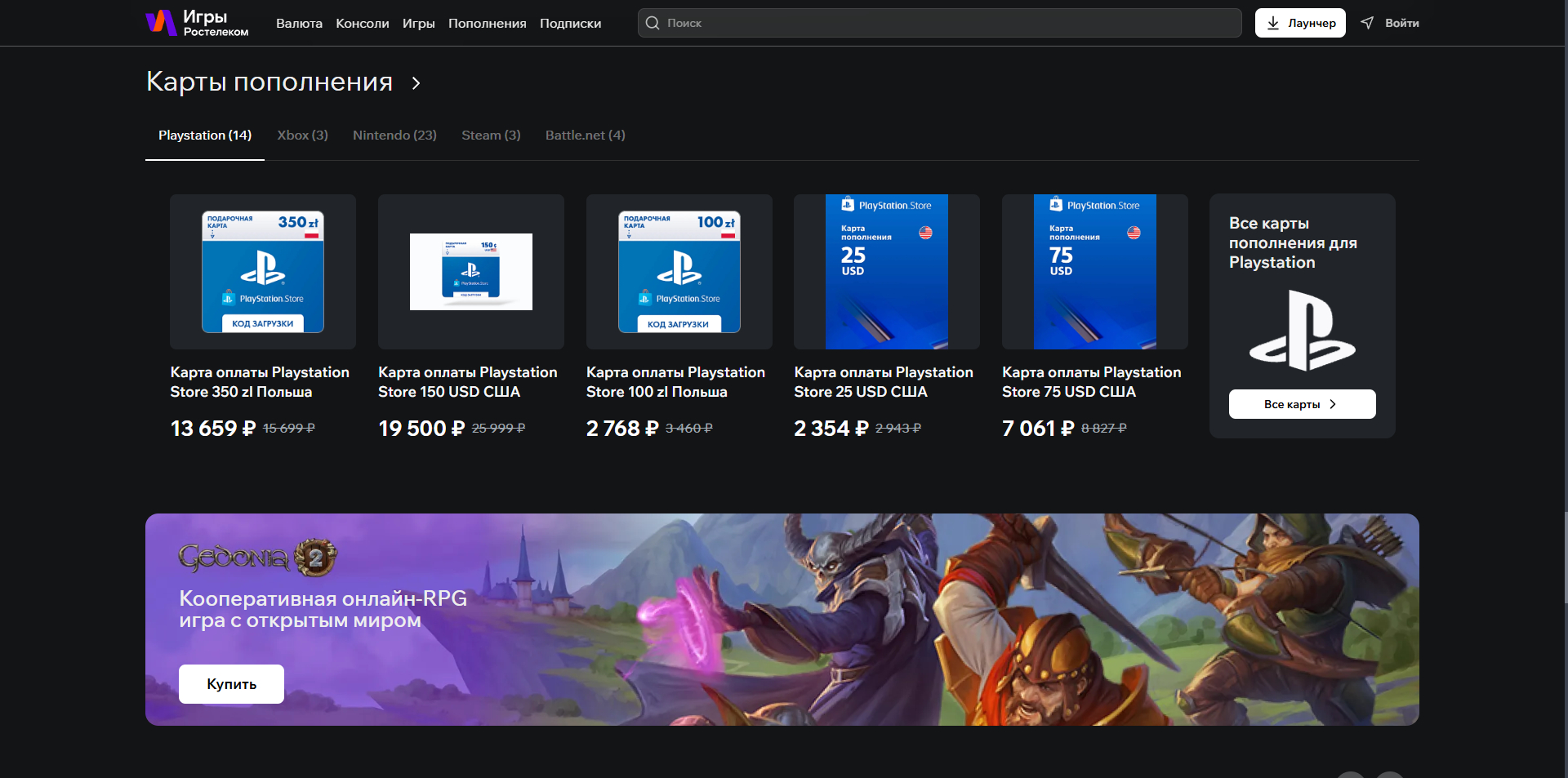The image size is (1568, 778).
Task: Click the search magnifier icon
Action: coord(653,23)
